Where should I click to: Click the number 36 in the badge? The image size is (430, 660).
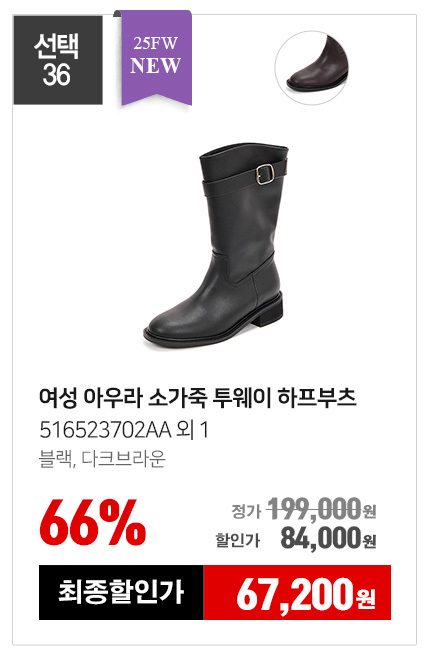click(56, 75)
